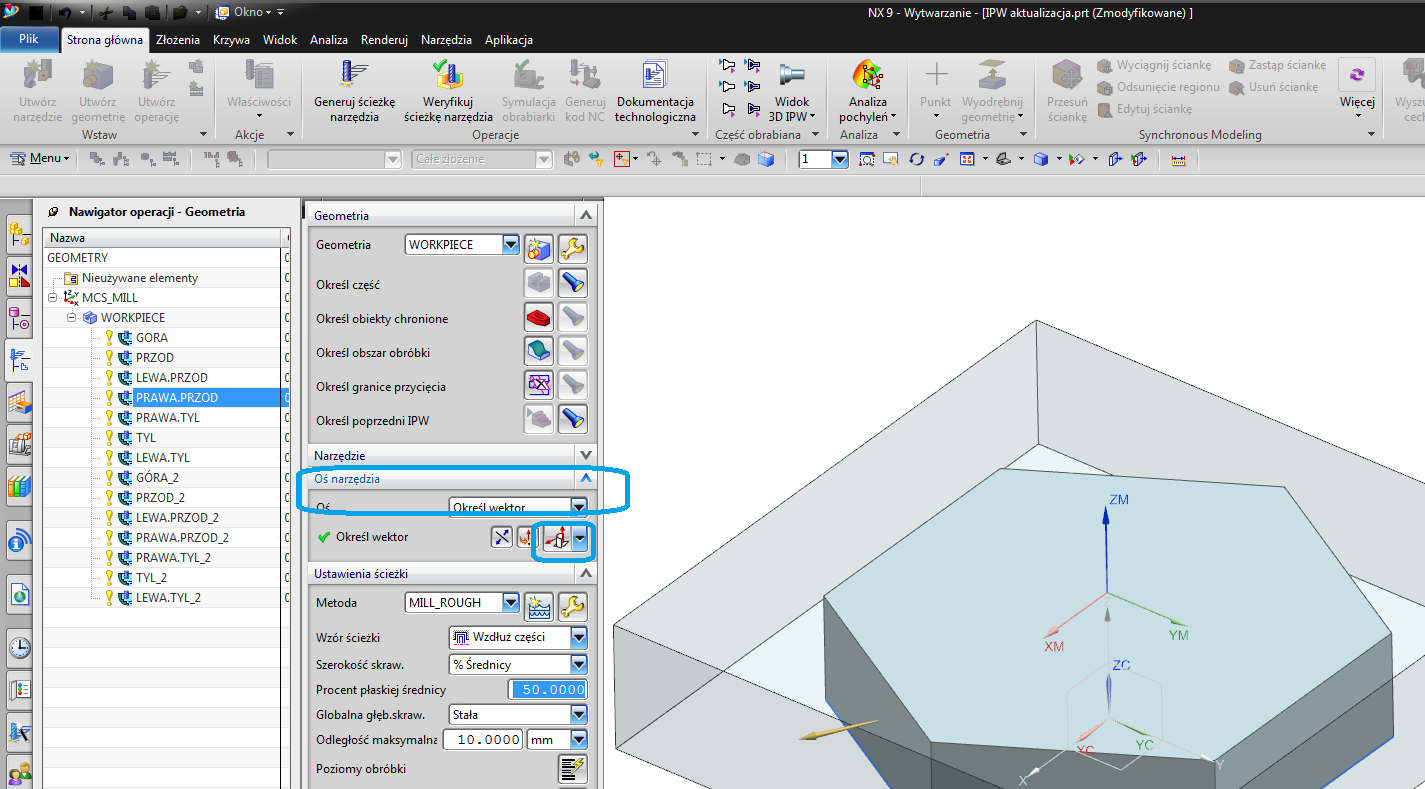Viewport: 1425px width, 789px height.
Task: Select check geometry for Określ obiekty chronione
Action: (539, 318)
